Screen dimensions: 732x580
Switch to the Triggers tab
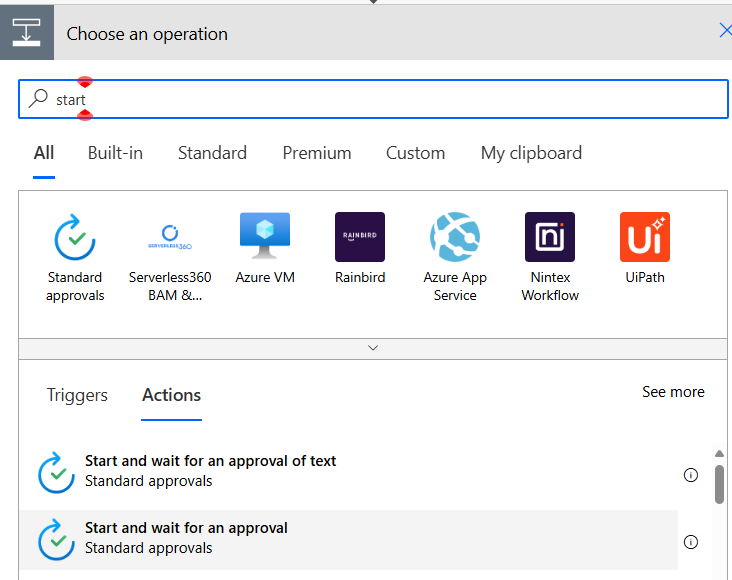(77, 395)
